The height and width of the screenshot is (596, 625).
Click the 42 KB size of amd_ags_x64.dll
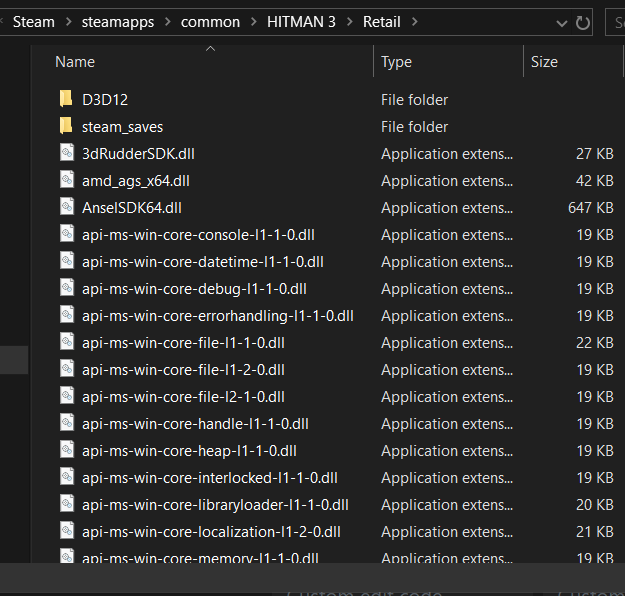pyautogui.click(x=595, y=181)
